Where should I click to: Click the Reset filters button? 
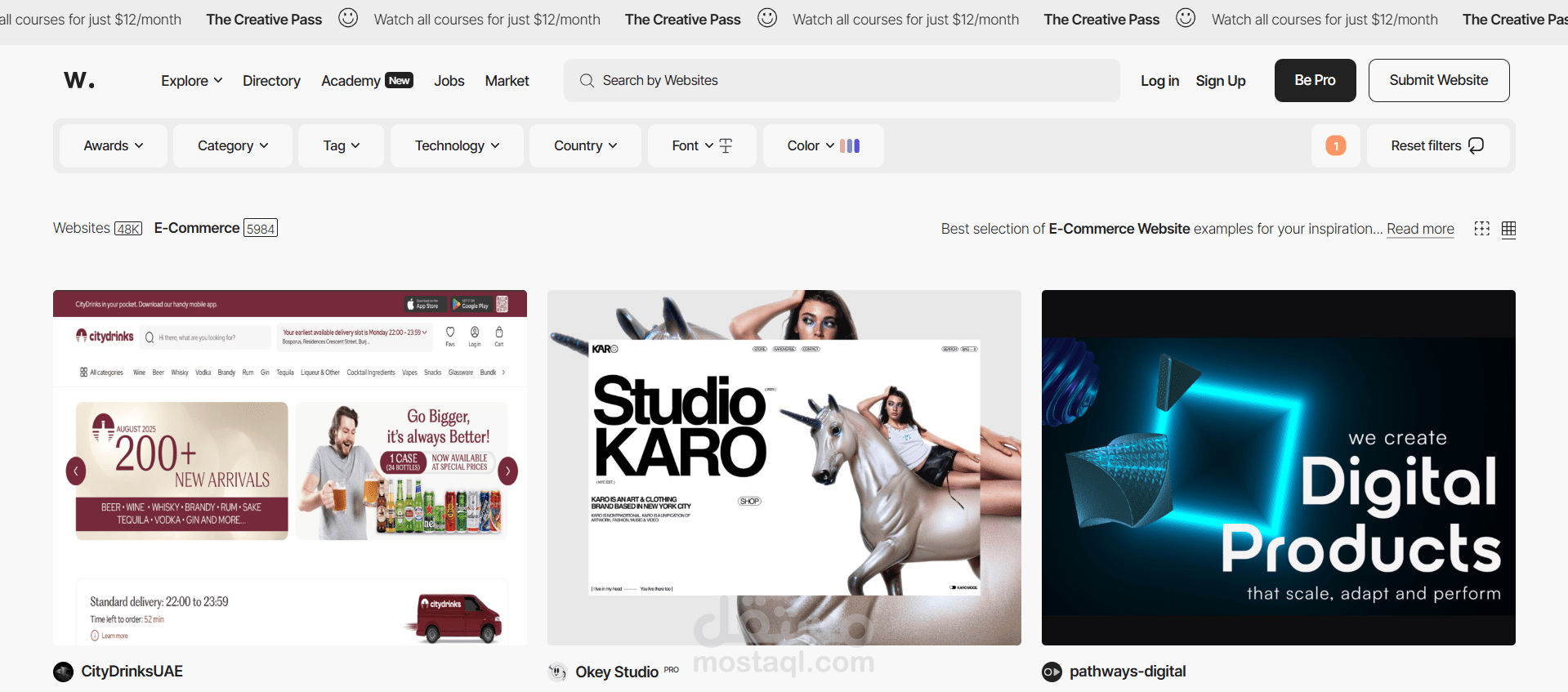[1438, 145]
